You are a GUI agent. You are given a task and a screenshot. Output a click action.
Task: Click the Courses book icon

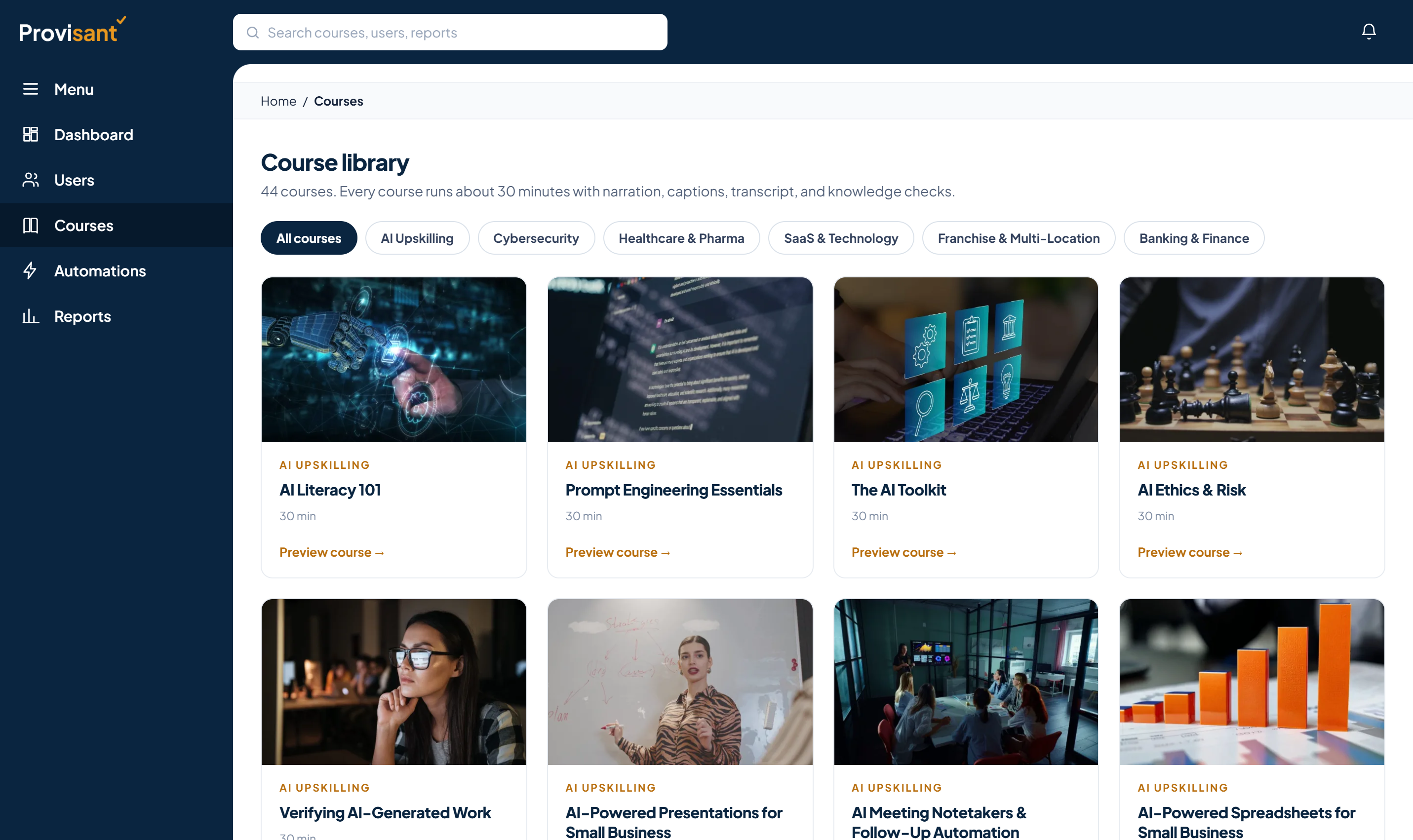31,225
